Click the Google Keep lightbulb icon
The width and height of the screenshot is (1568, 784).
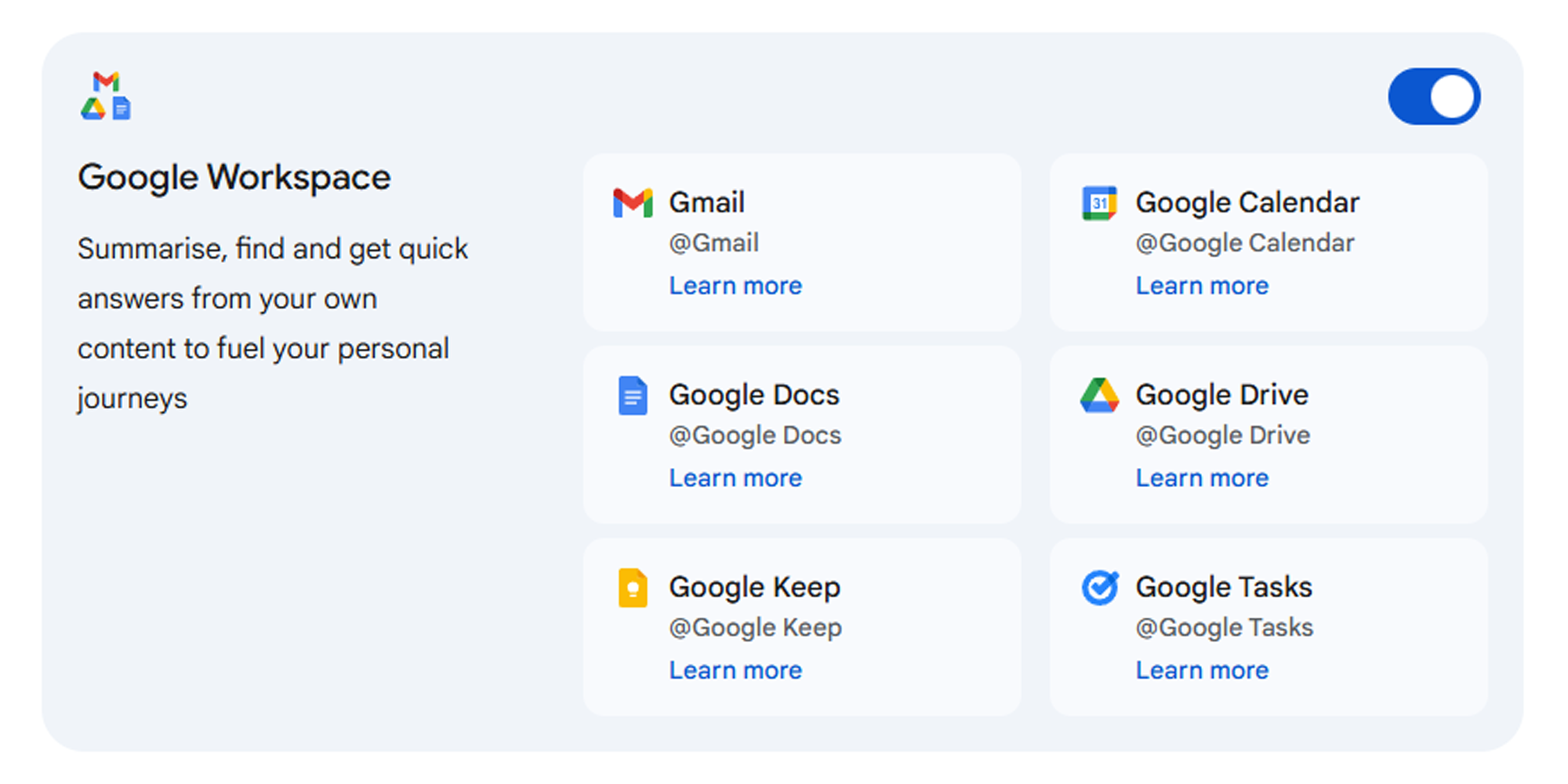pyautogui.click(x=633, y=588)
